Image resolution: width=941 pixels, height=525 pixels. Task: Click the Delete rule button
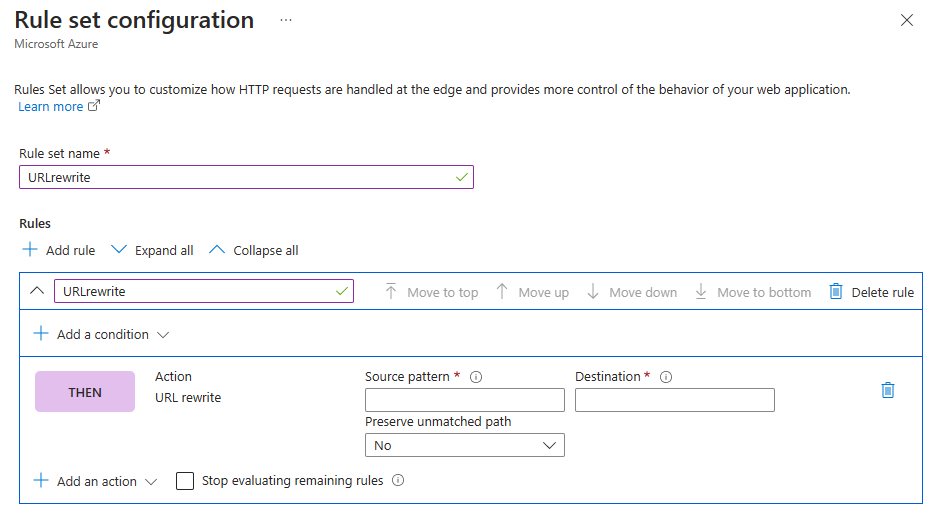(x=871, y=292)
